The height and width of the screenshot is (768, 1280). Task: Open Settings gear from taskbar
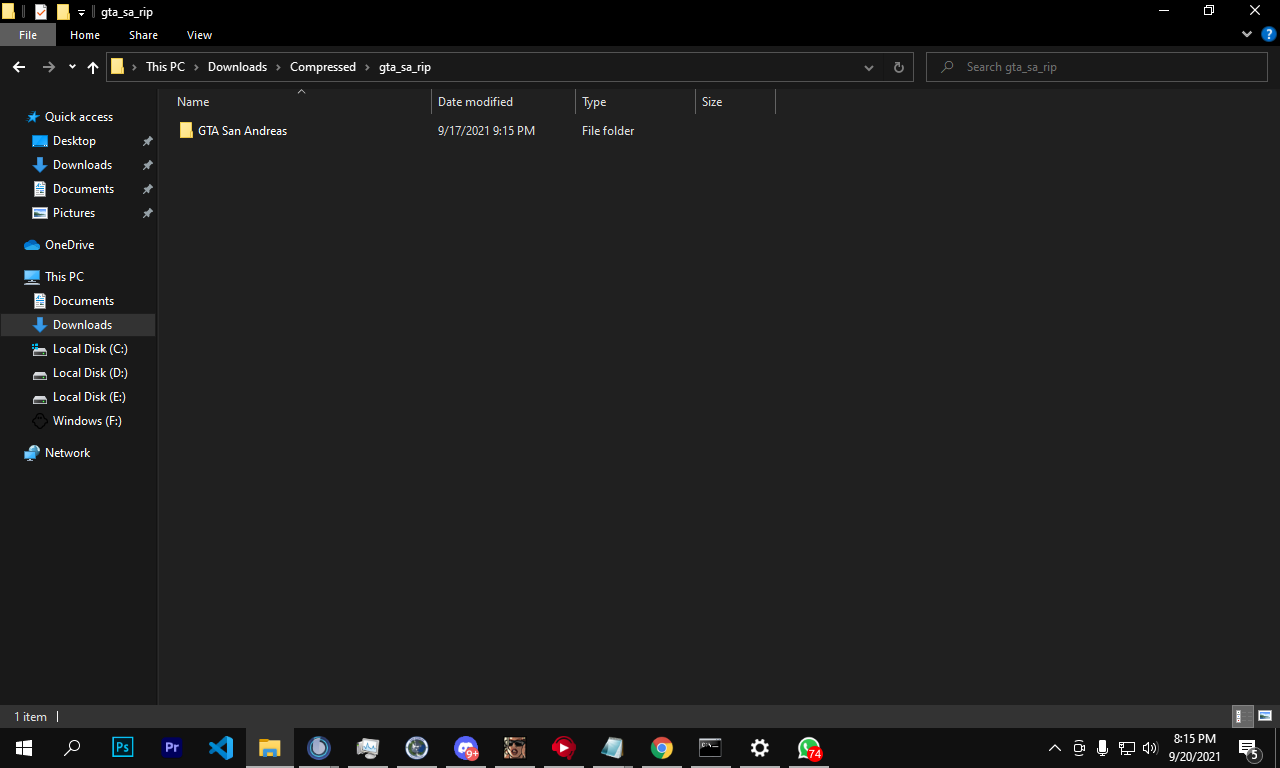[759, 748]
